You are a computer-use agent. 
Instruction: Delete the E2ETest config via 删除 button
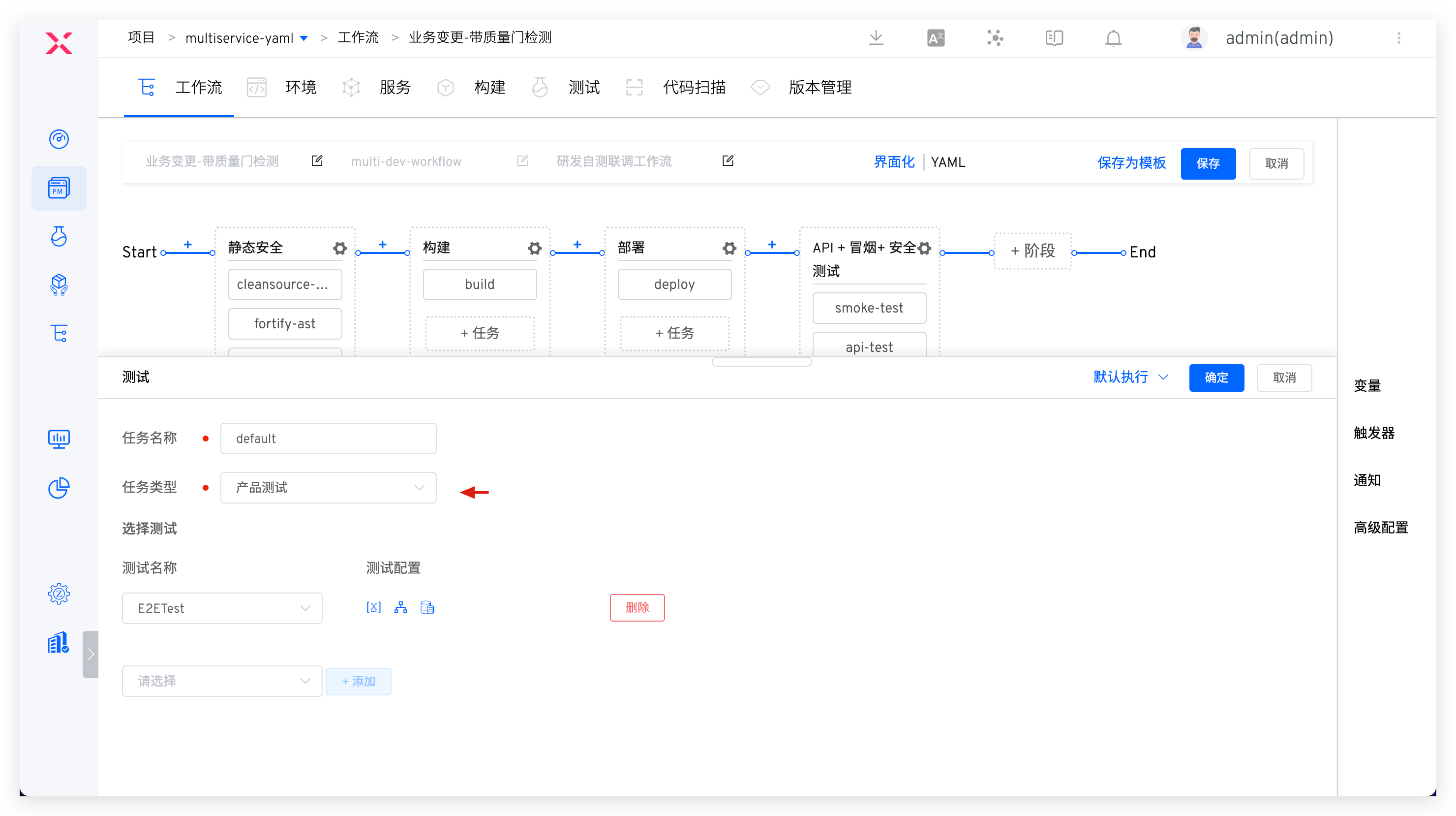point(637,607)
